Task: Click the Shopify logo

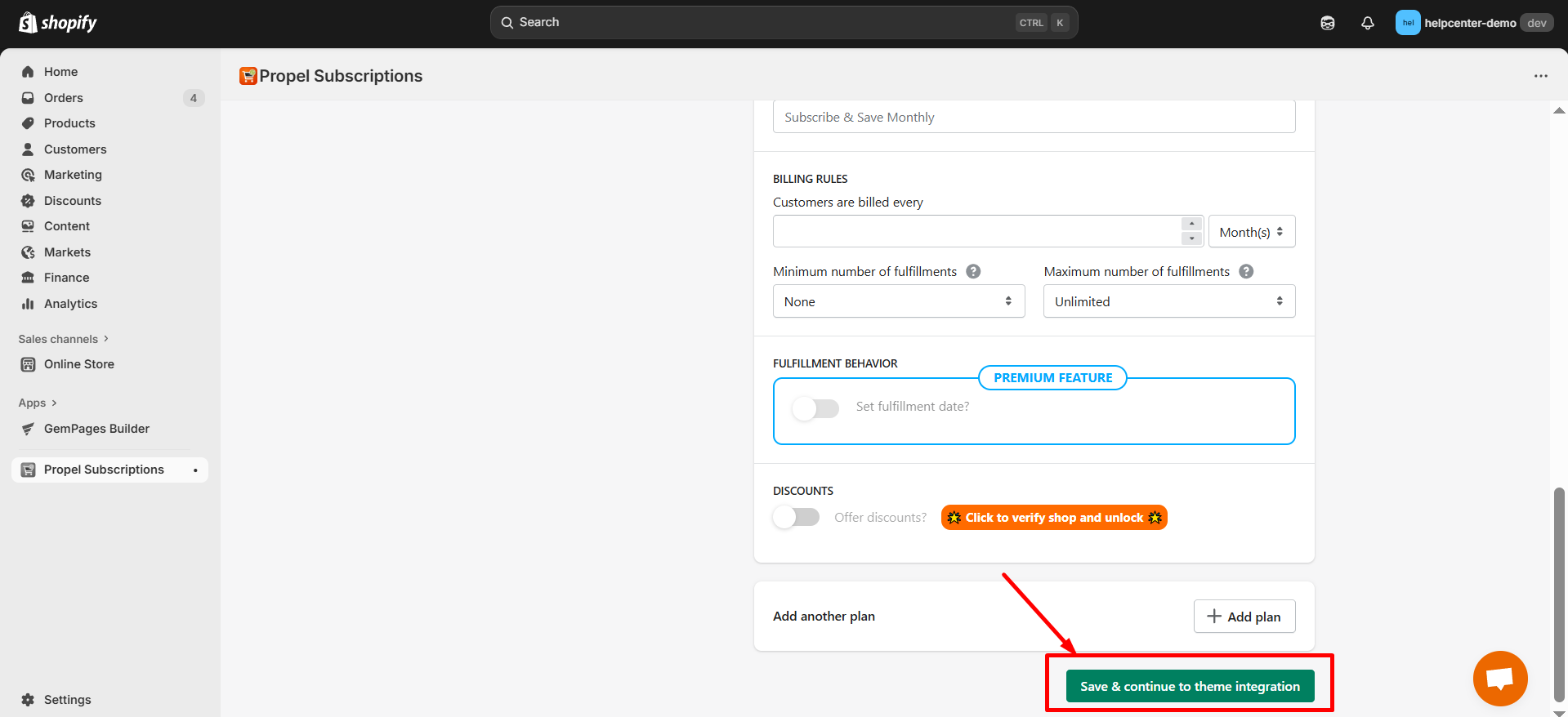Action: pyautogui.click(x=57, y=23)
